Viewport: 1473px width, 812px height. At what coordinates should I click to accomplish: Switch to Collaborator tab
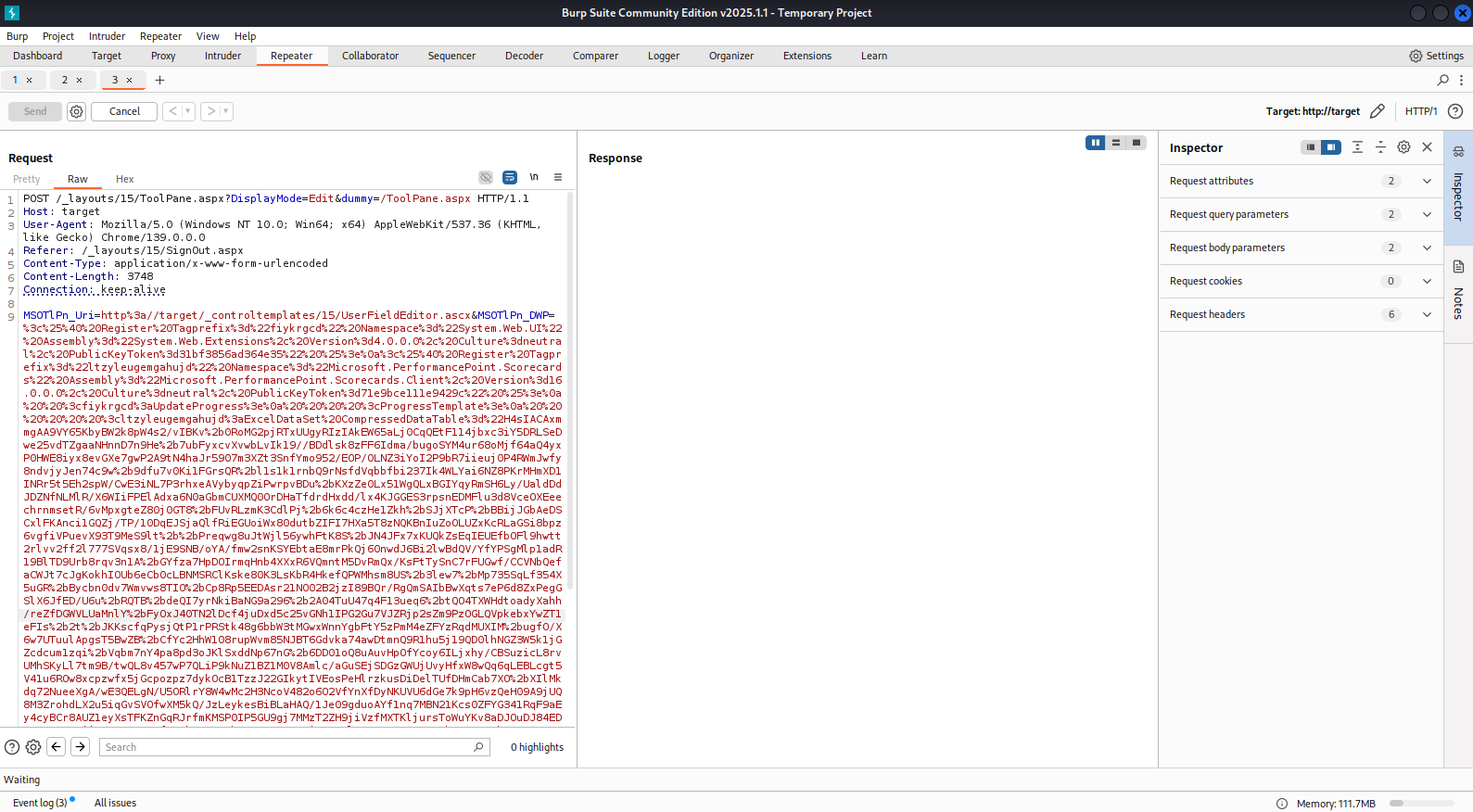tap(370, 57)
